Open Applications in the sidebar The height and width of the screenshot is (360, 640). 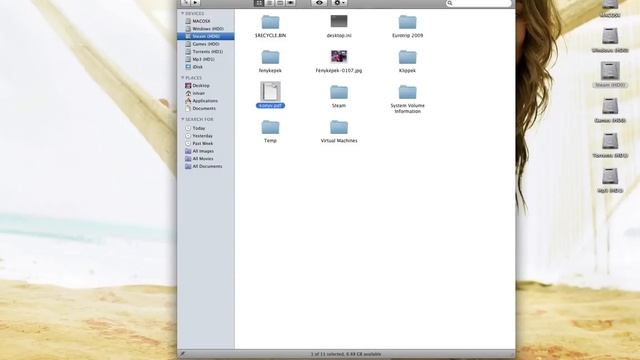coord(206,101)
